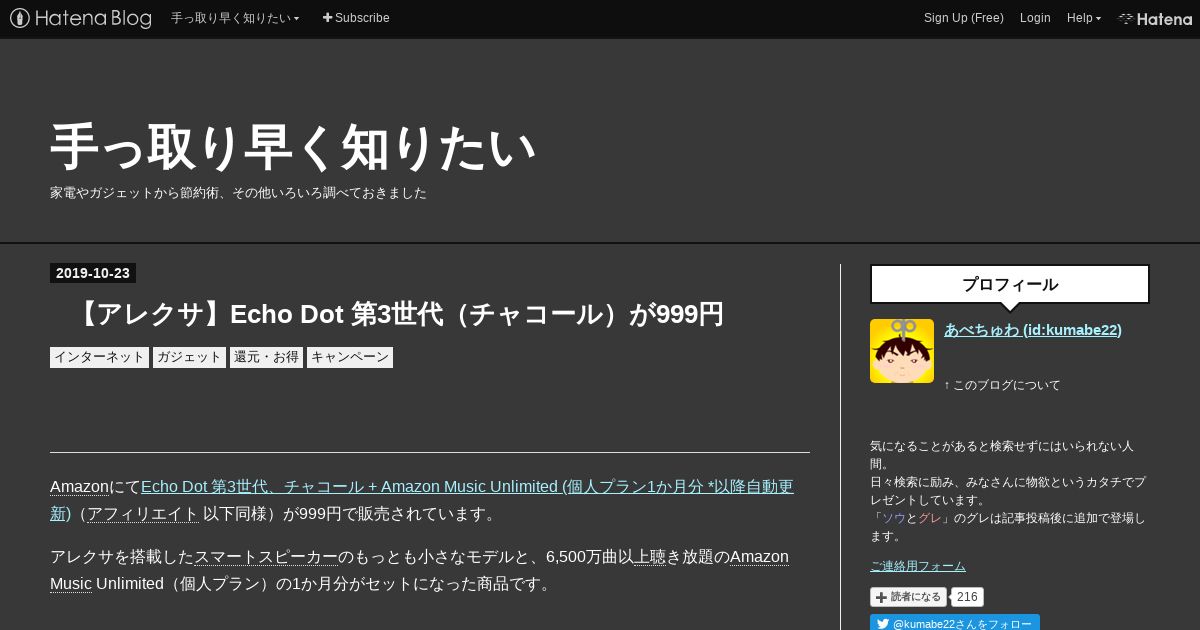
Task: Click the 216 reader count badge
Action: (967, 597)
